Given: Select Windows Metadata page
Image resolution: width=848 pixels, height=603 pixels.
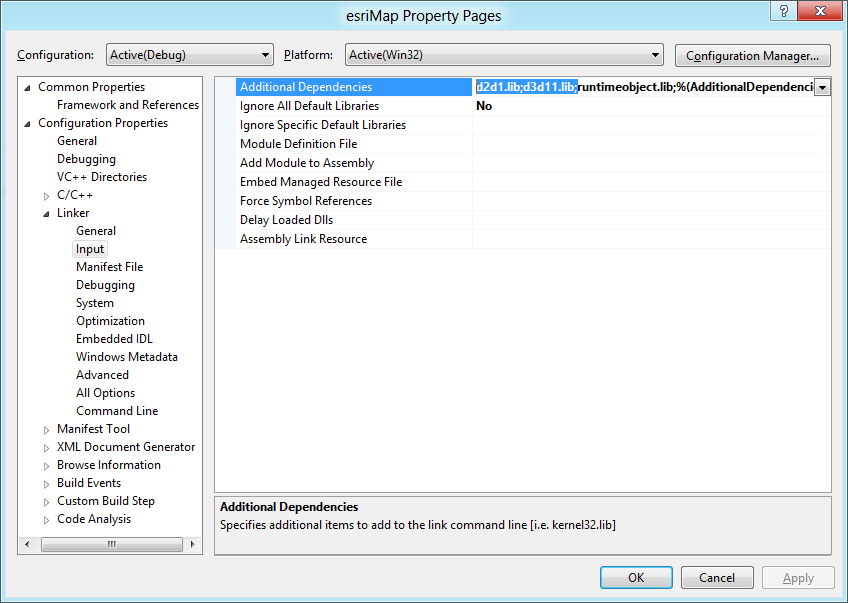Looking at the screenshot, I should [x=127, y=357].
